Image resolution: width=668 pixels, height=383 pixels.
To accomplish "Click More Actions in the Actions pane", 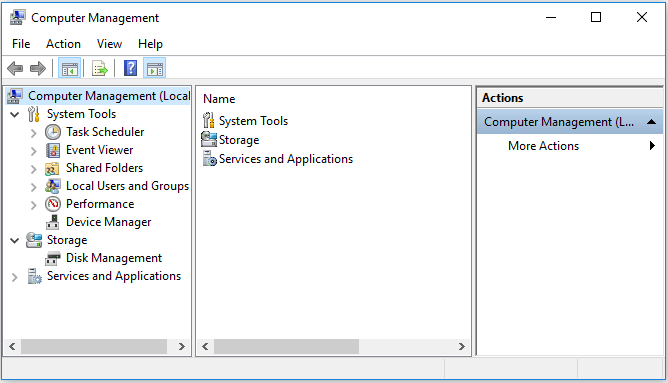I will 543,146.
